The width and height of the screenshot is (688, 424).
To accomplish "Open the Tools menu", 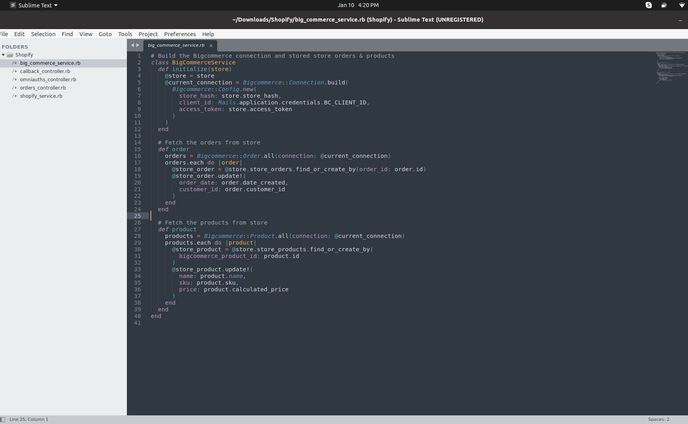I will tap(125, 34).
